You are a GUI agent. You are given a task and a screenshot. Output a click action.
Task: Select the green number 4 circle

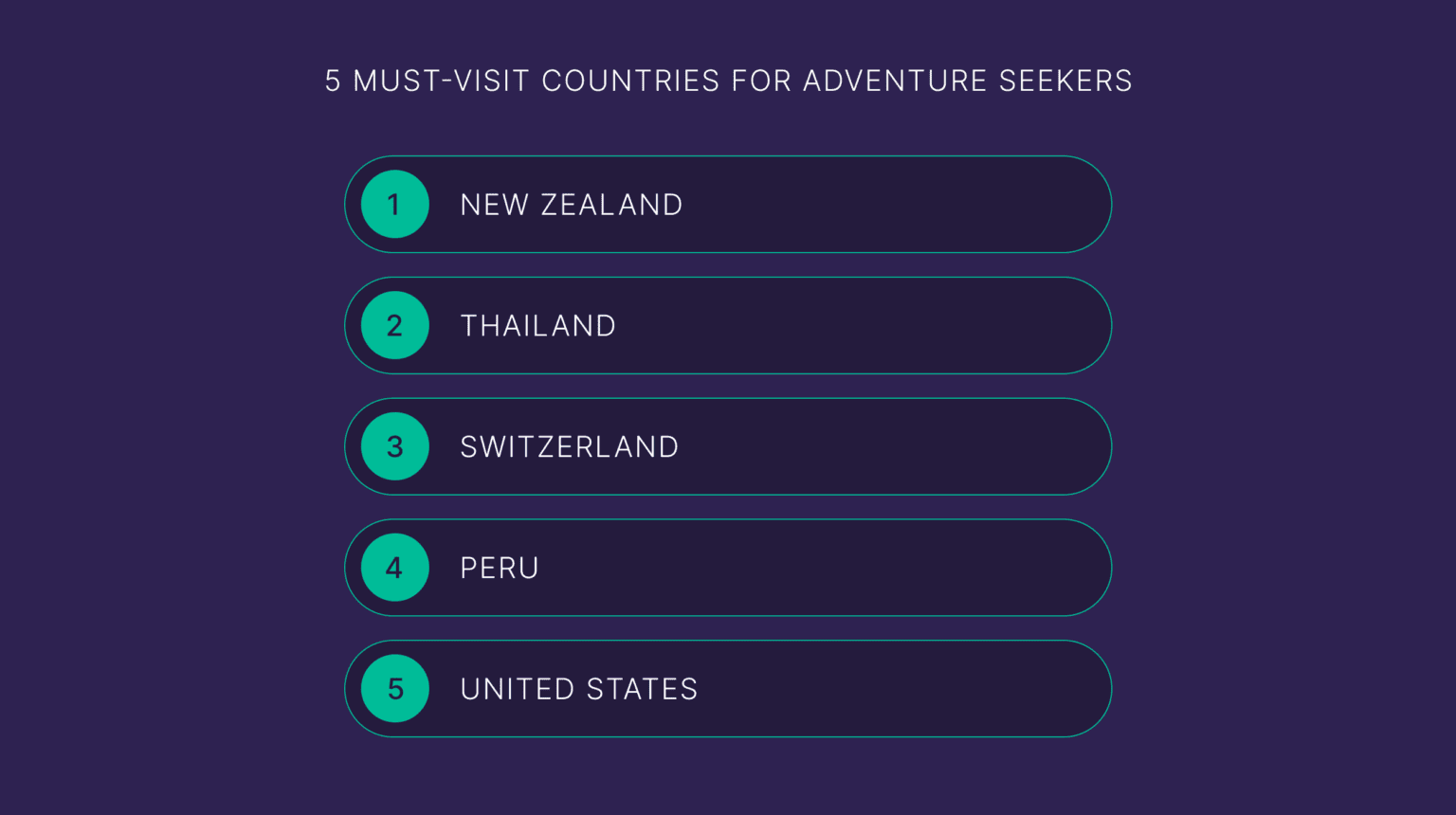pyautogui.click(x=395, y=568)
